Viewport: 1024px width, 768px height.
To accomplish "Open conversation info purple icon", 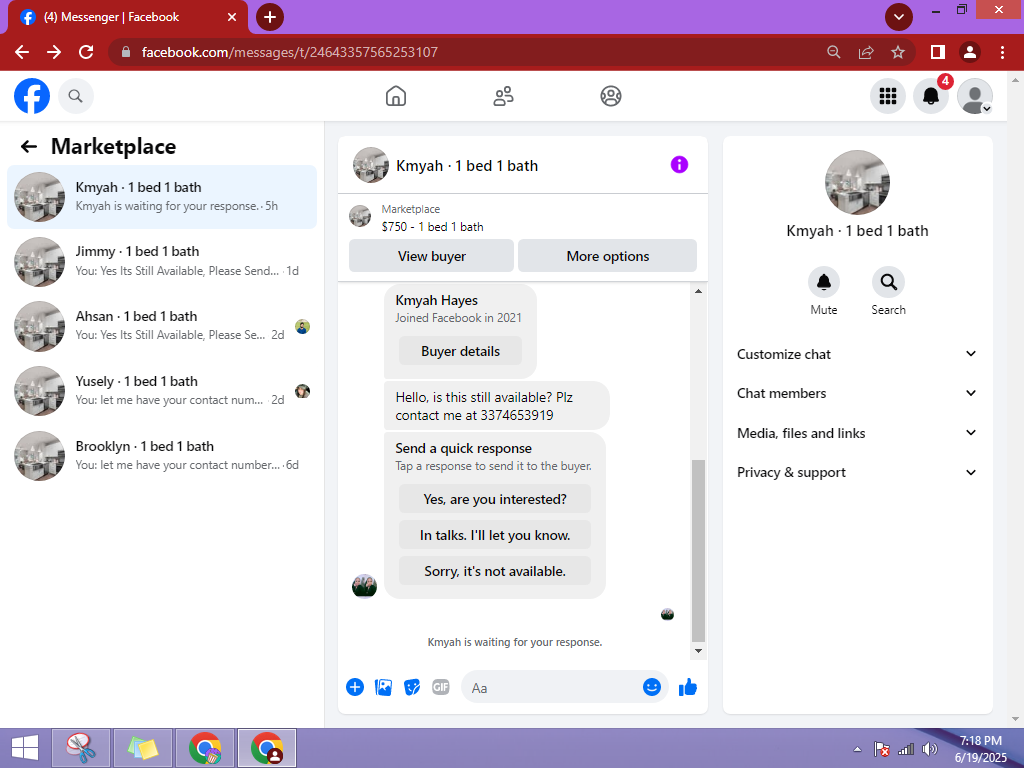I will pos(679,165).
